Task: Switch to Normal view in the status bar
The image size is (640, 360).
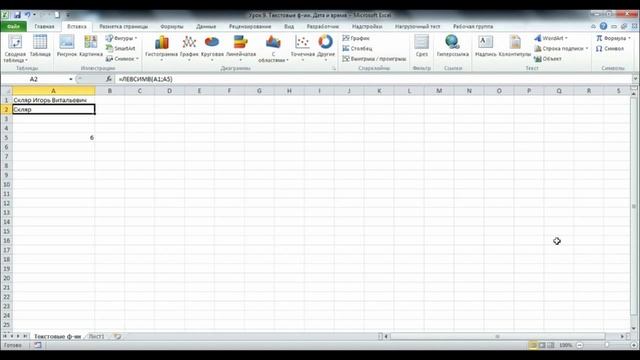Action: [533, 345]
